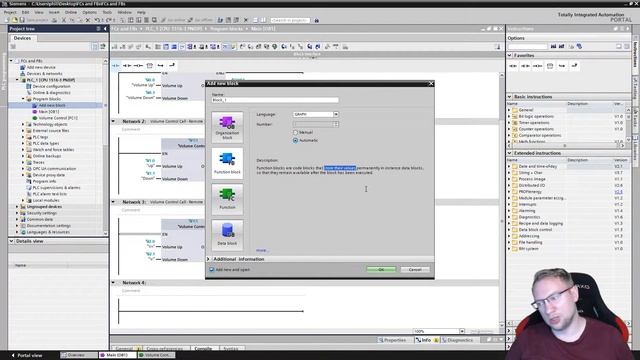Insert assignment coil from editor toolbar
Screen dimensions: 640x360
138,65
